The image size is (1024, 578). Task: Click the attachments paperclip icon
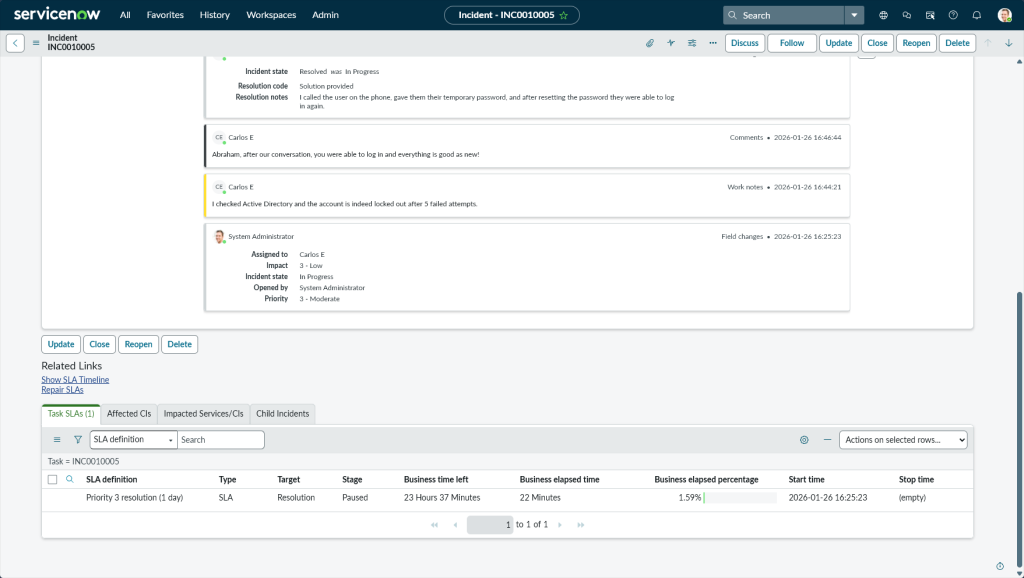tap(649, 43)
